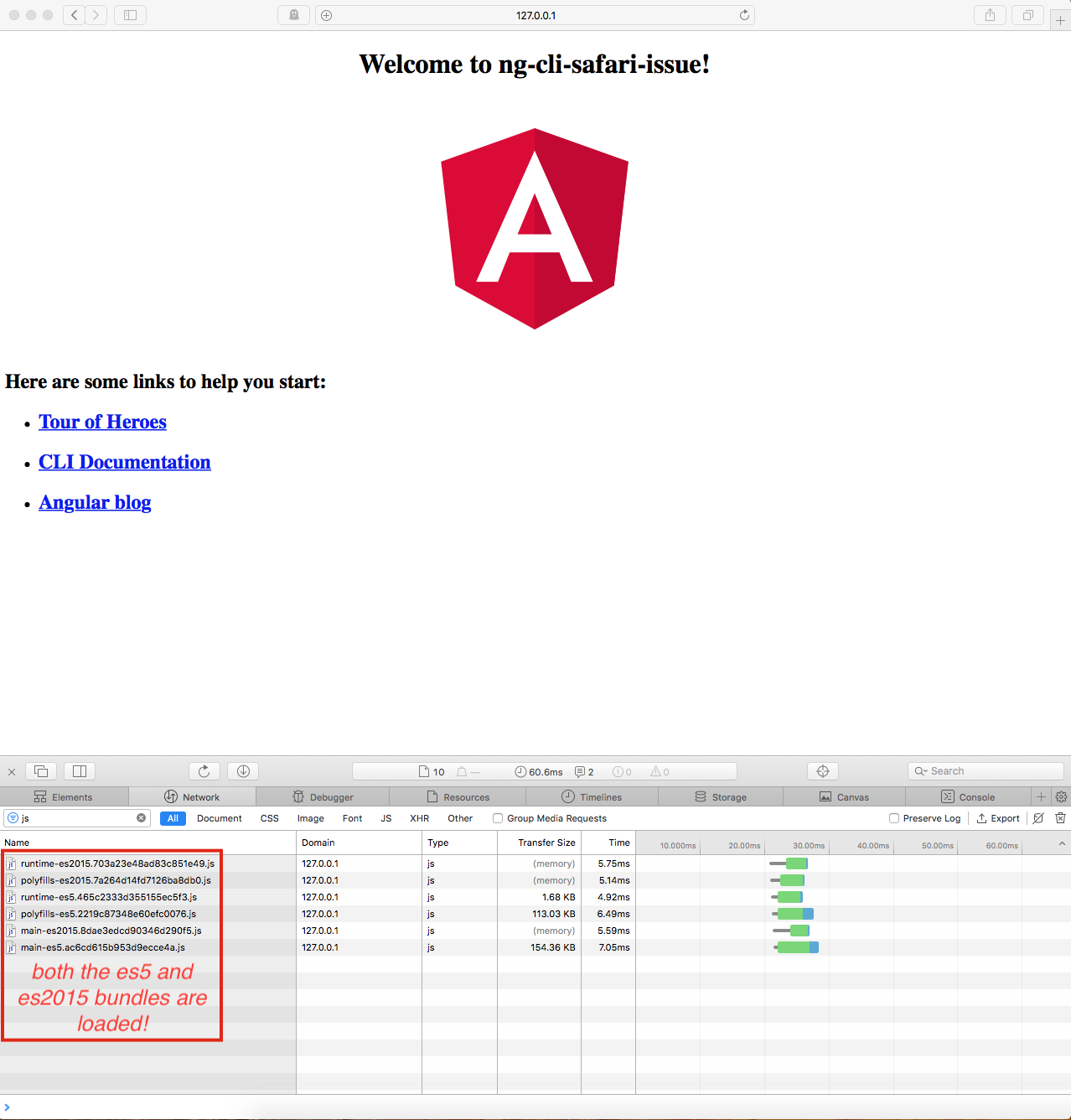Image resolution: width=1071 pixels, height=1120 pixels.
Task: Switch to the Network tab
Action: (x=192, y=796)
